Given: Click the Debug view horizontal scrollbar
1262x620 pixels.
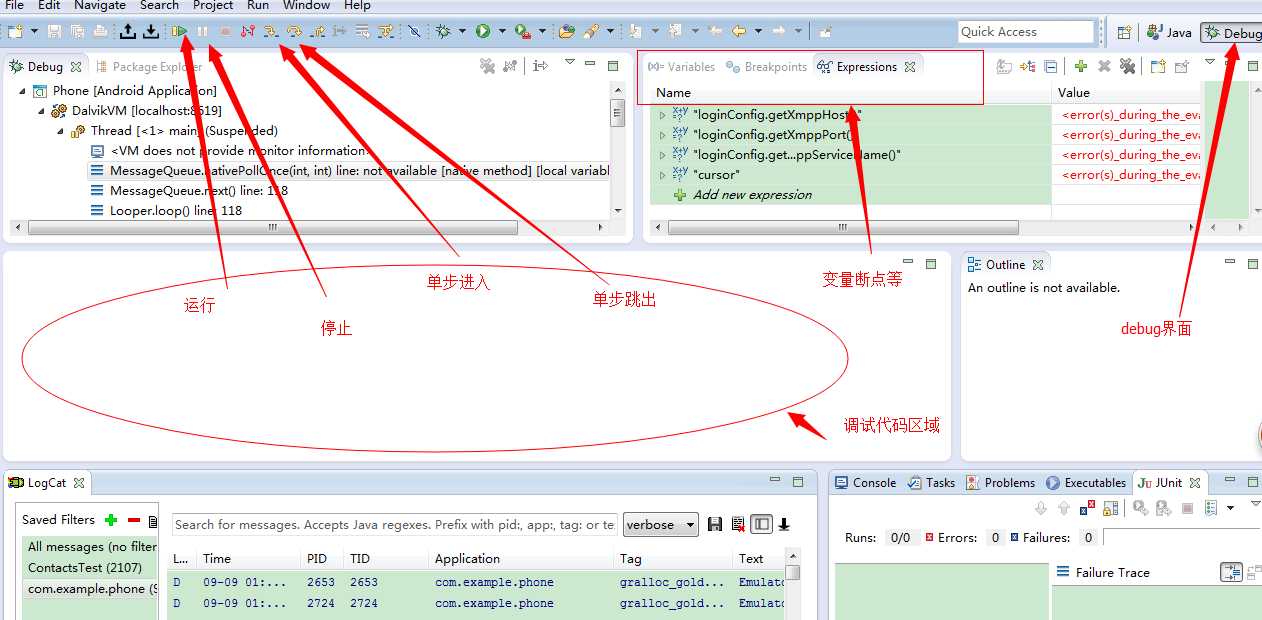Looking at the screenshot, I should 272,228.
